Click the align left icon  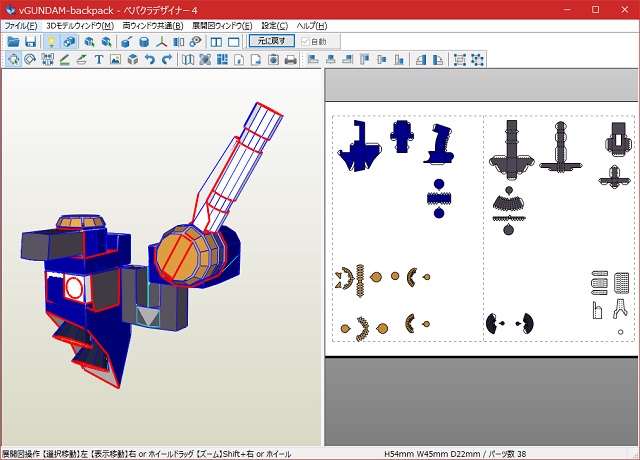(x=313, y=60)
